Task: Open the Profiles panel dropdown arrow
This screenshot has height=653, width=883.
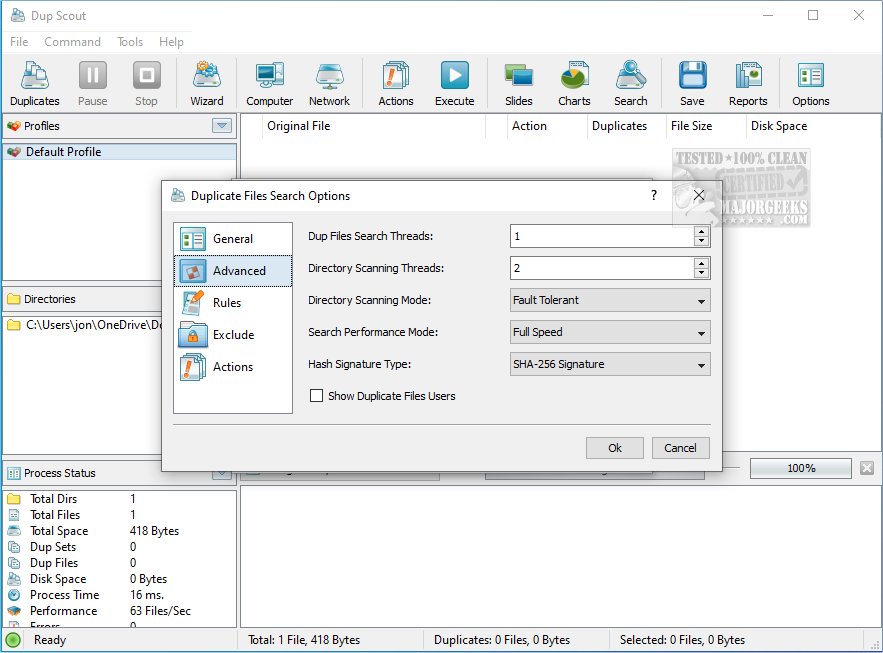Action: (222, 126)
